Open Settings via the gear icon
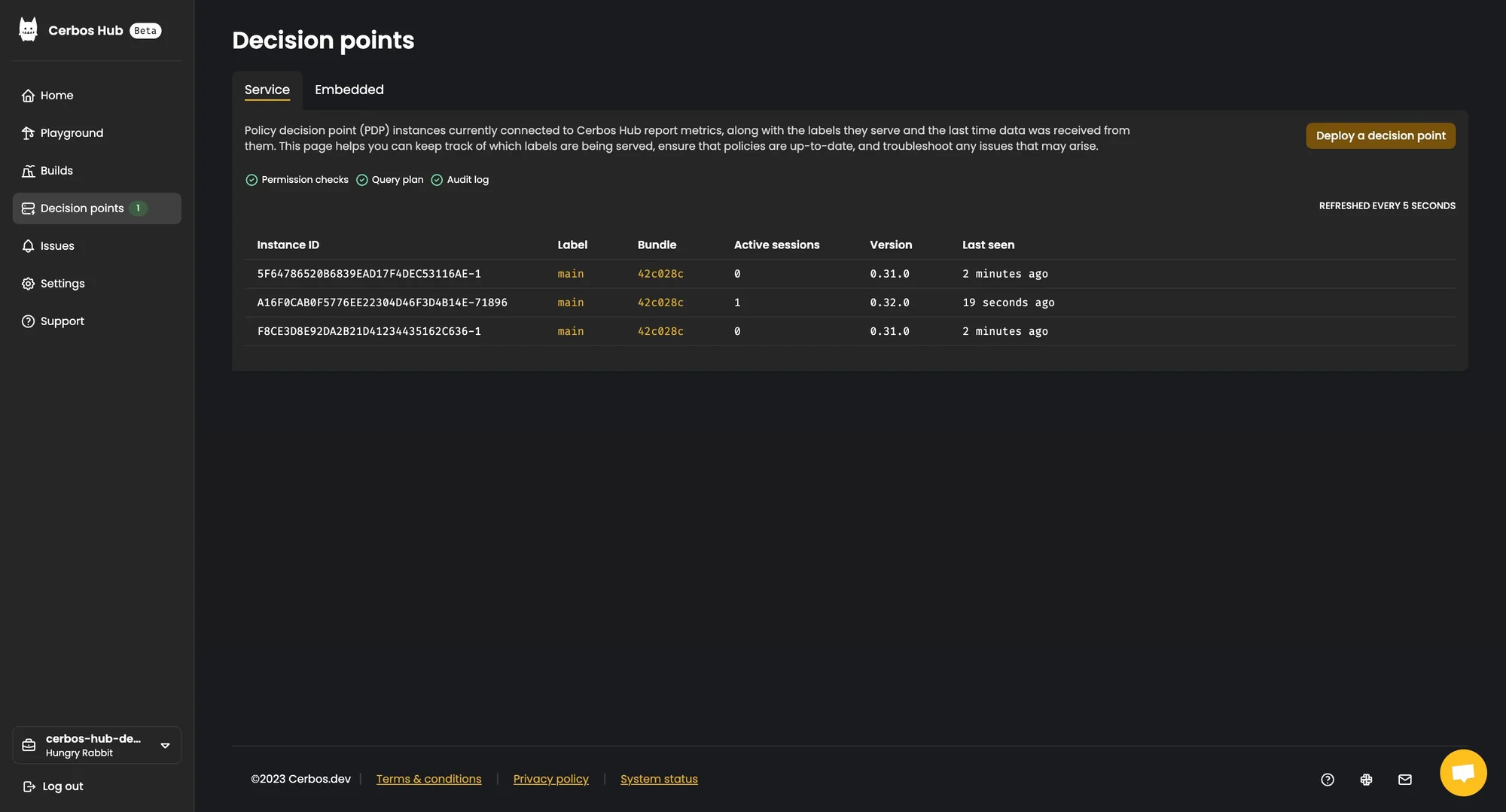This screenshot has width=1506, height=812. point(28,283)
